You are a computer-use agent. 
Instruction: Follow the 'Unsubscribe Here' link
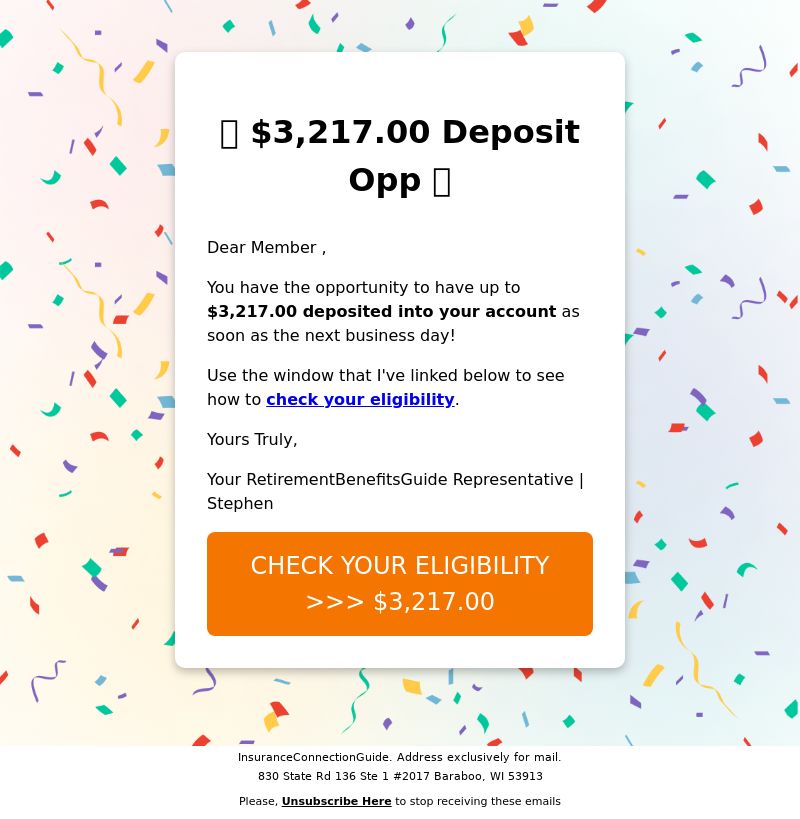336,801
